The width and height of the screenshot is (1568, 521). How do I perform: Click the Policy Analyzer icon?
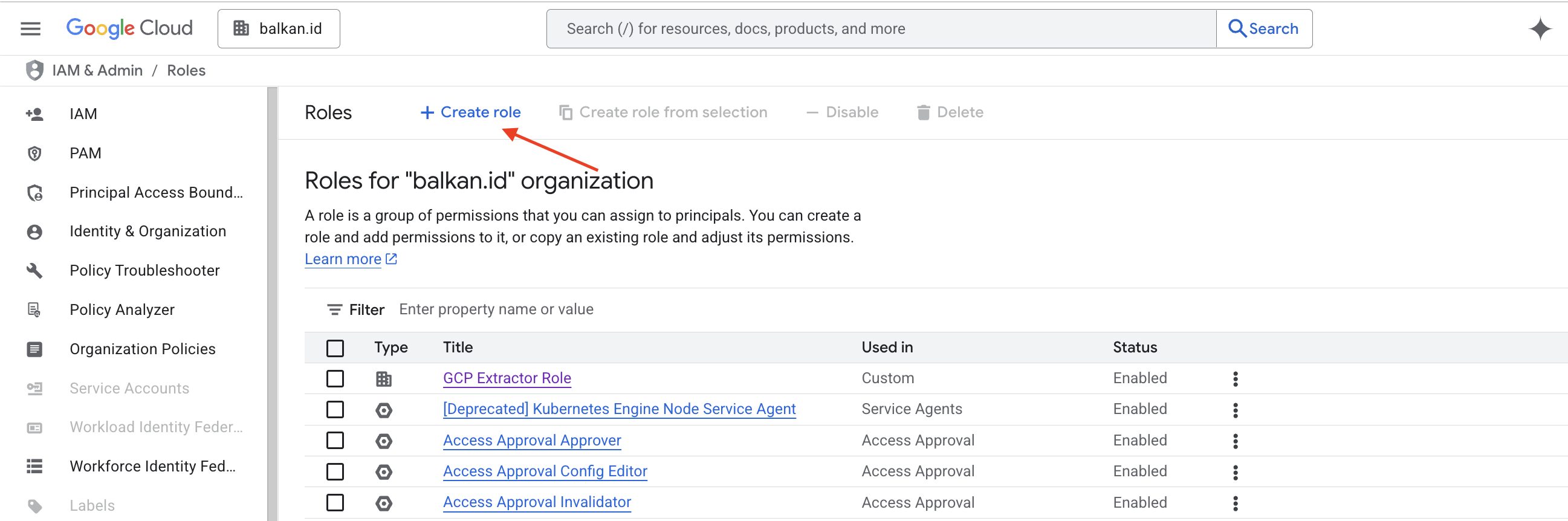pyautogui.click(x=34, y=310)
